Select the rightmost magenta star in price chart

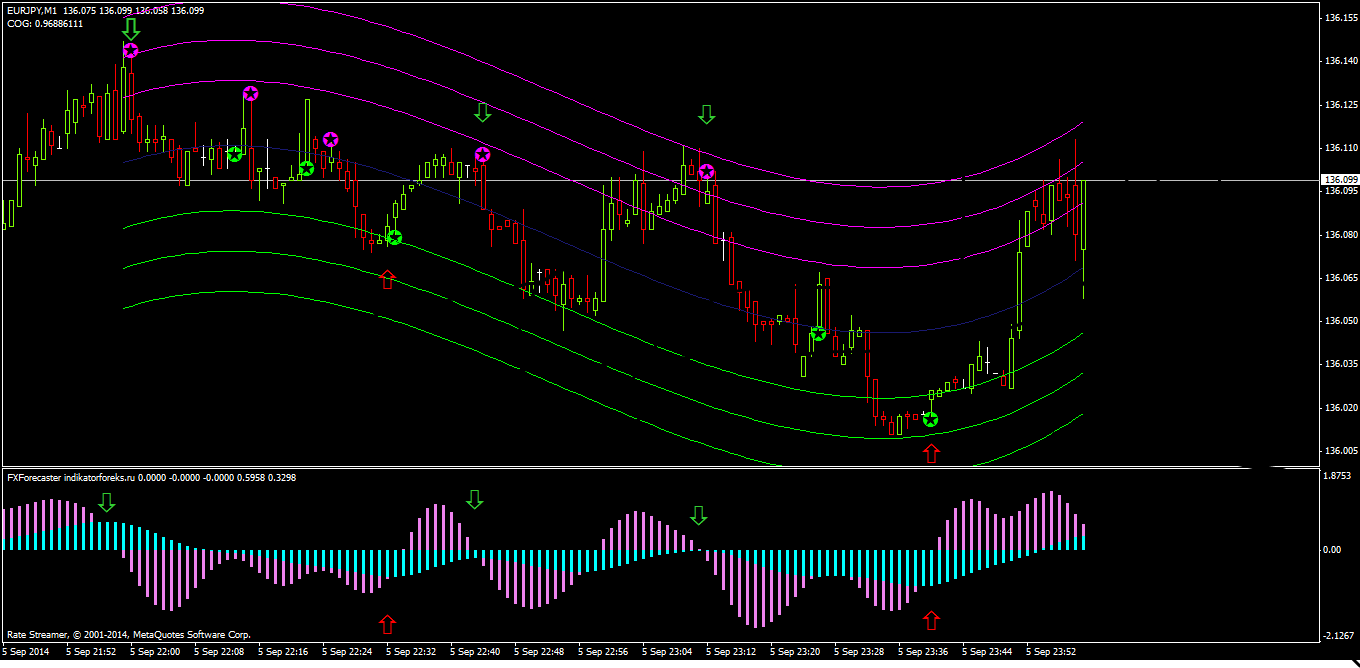[x=707, y=172]
